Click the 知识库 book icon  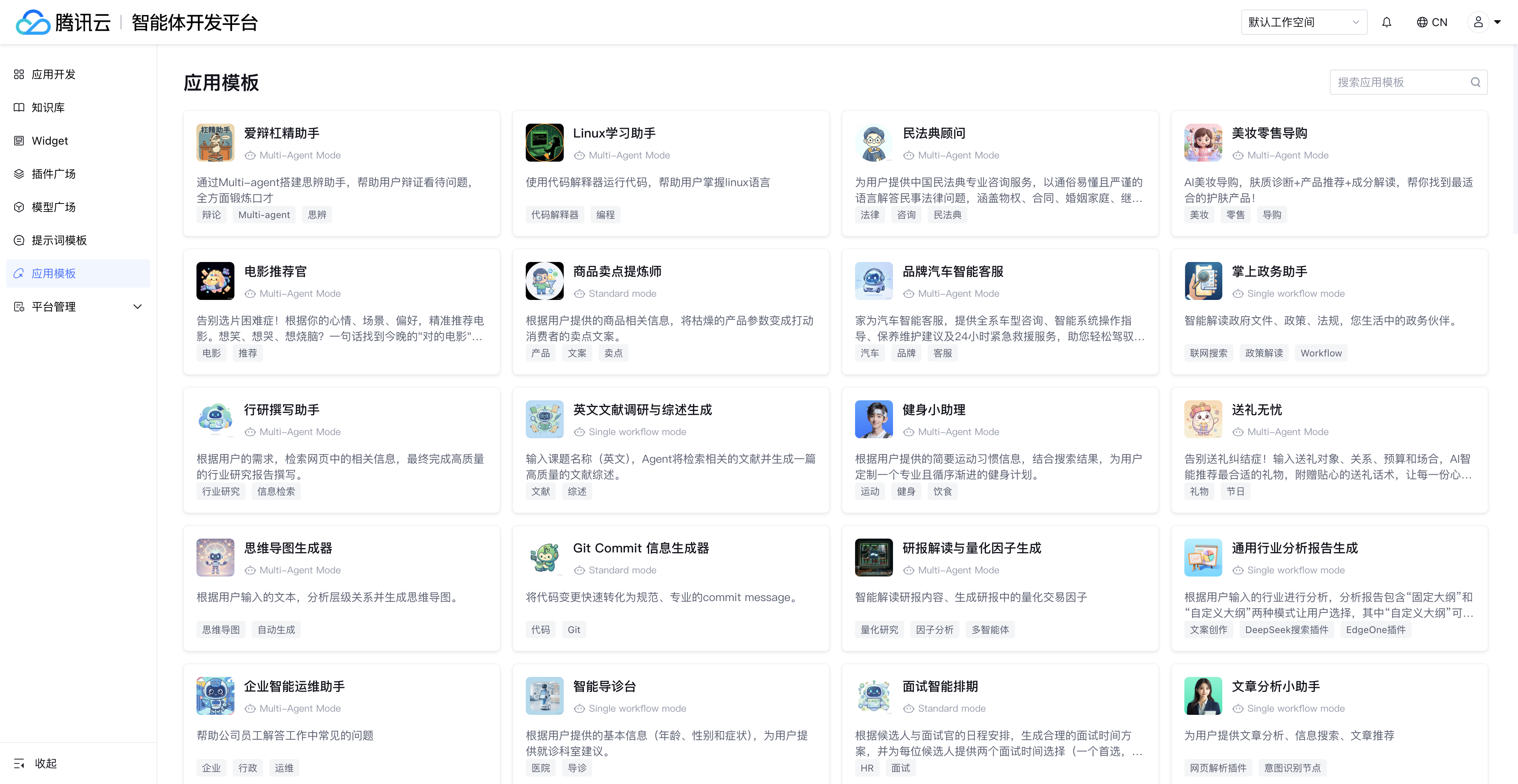tap(19, 107)
